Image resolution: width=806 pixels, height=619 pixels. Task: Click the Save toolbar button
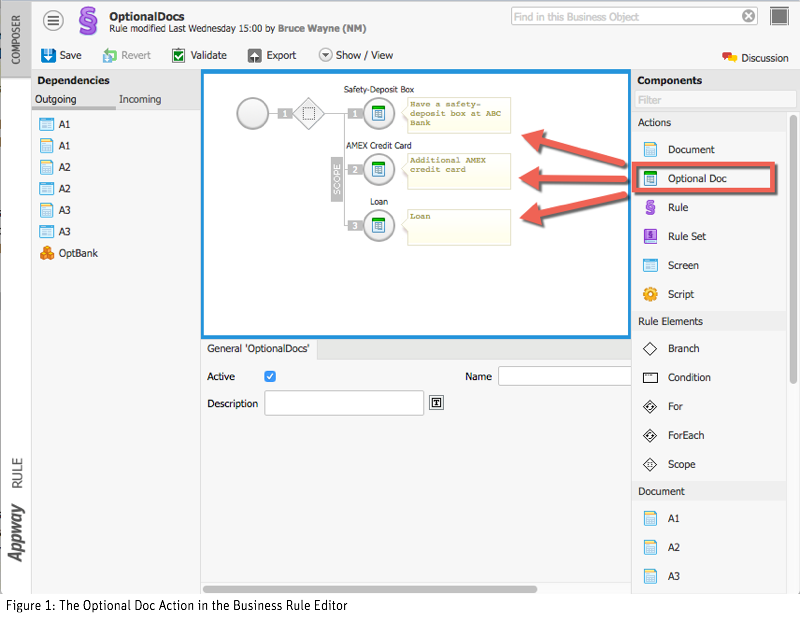(61, 55)
